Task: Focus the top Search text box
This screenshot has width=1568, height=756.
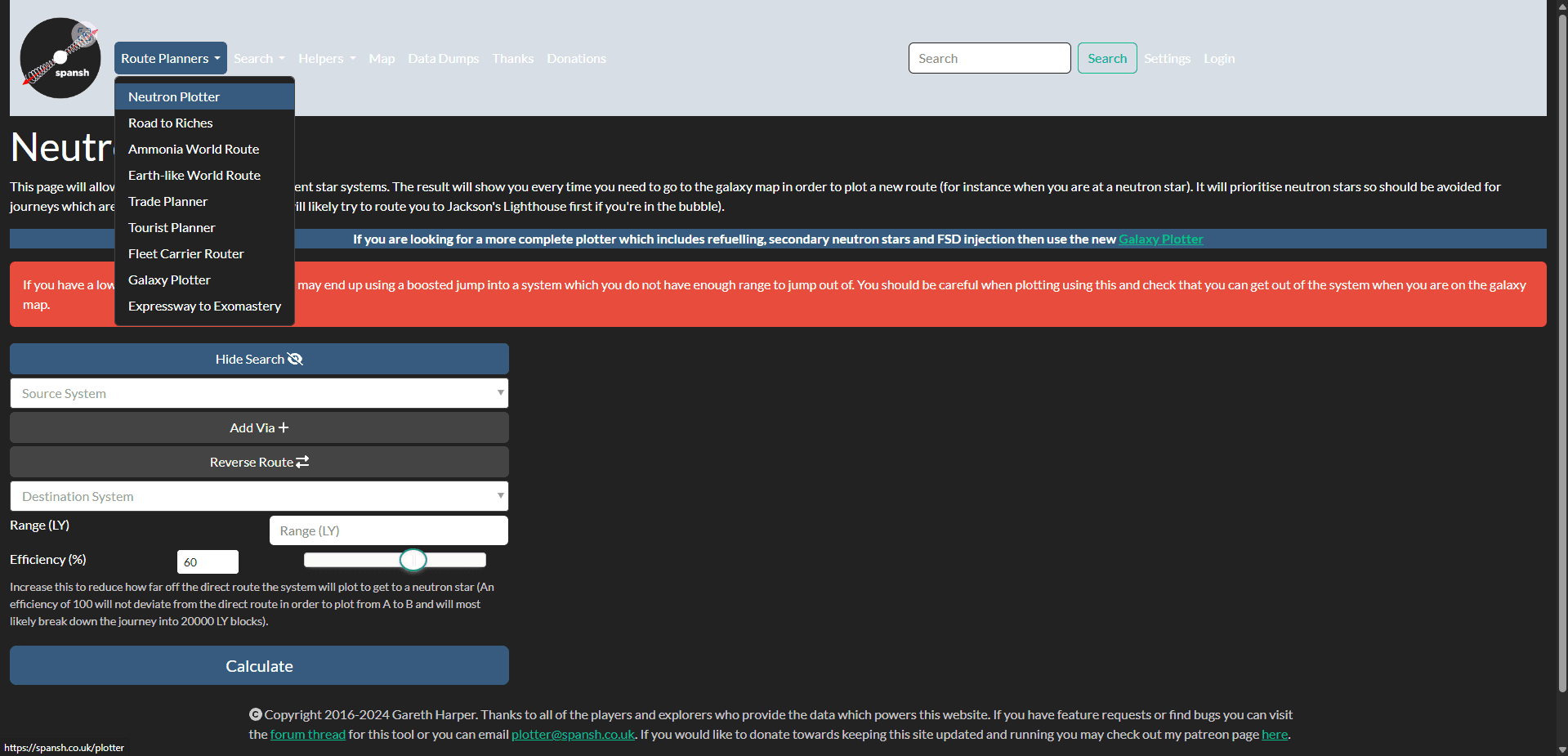Action: [989, 58]
